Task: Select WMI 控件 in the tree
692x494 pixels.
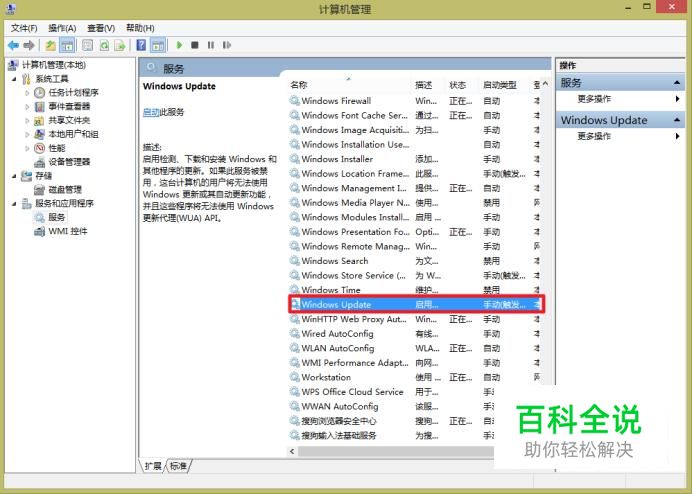Action: [68, 231]
